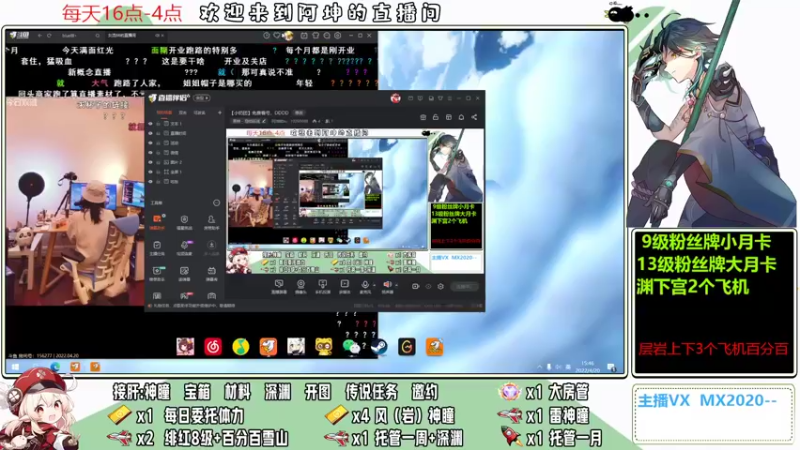Click the taskbar clock
The image size is (800, 450).
(587, 367)
